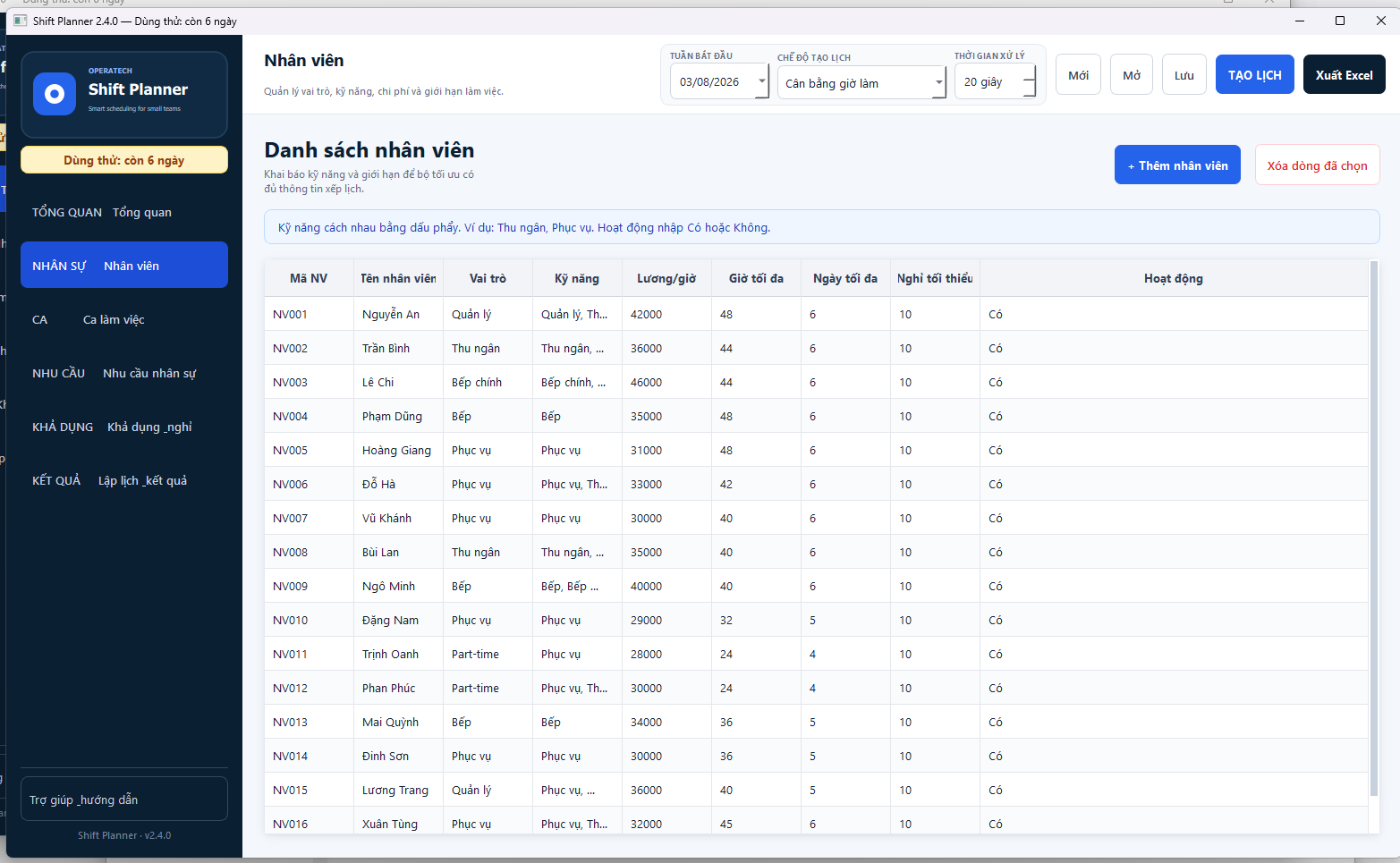This screenshot has width=1400, height=863.
Task: Click the Nghỉ tối thiểu column header
Action: point(935,278)
